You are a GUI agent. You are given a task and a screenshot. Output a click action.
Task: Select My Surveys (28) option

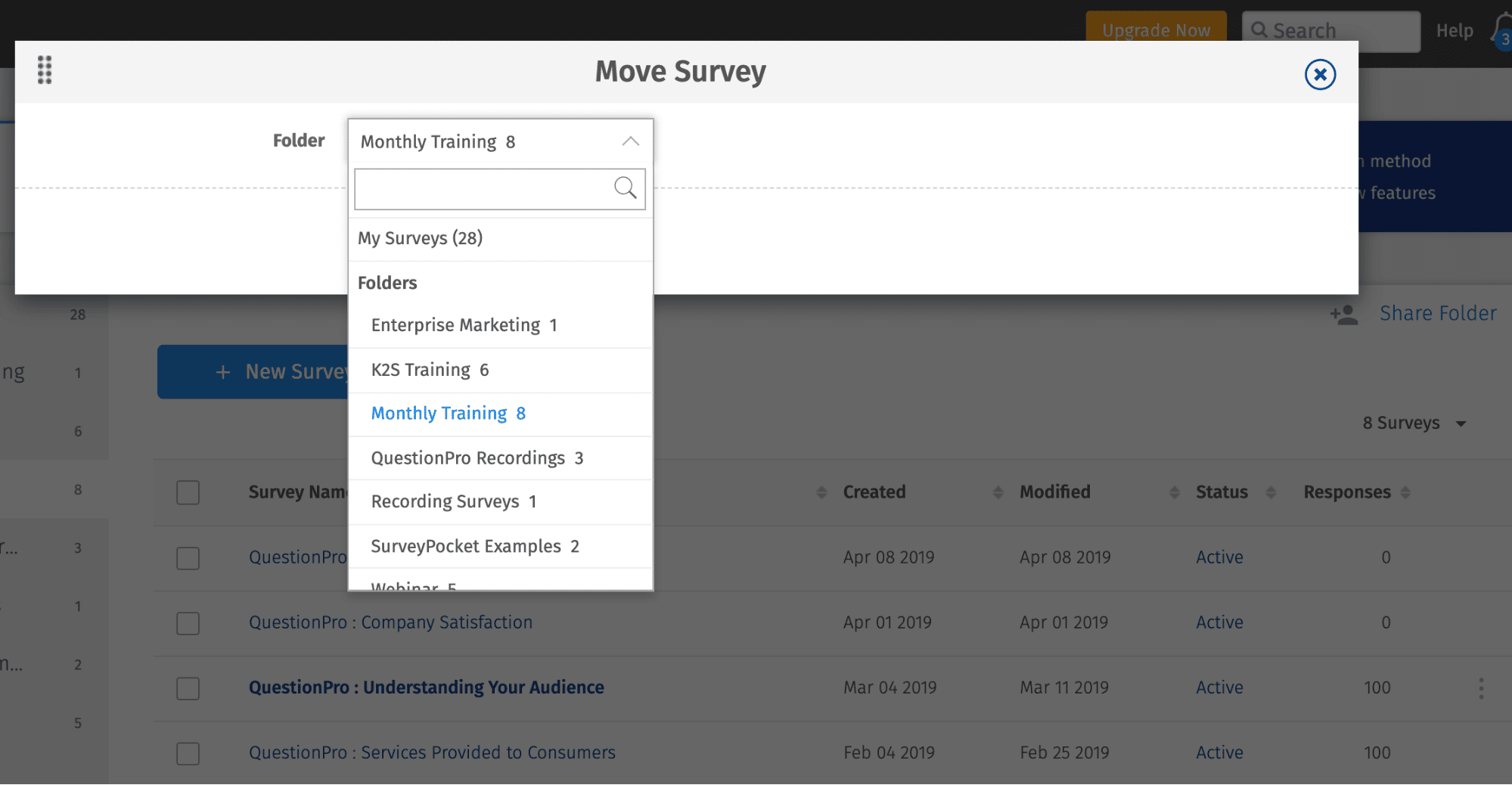pyautogui.click(x=500, y=239)
